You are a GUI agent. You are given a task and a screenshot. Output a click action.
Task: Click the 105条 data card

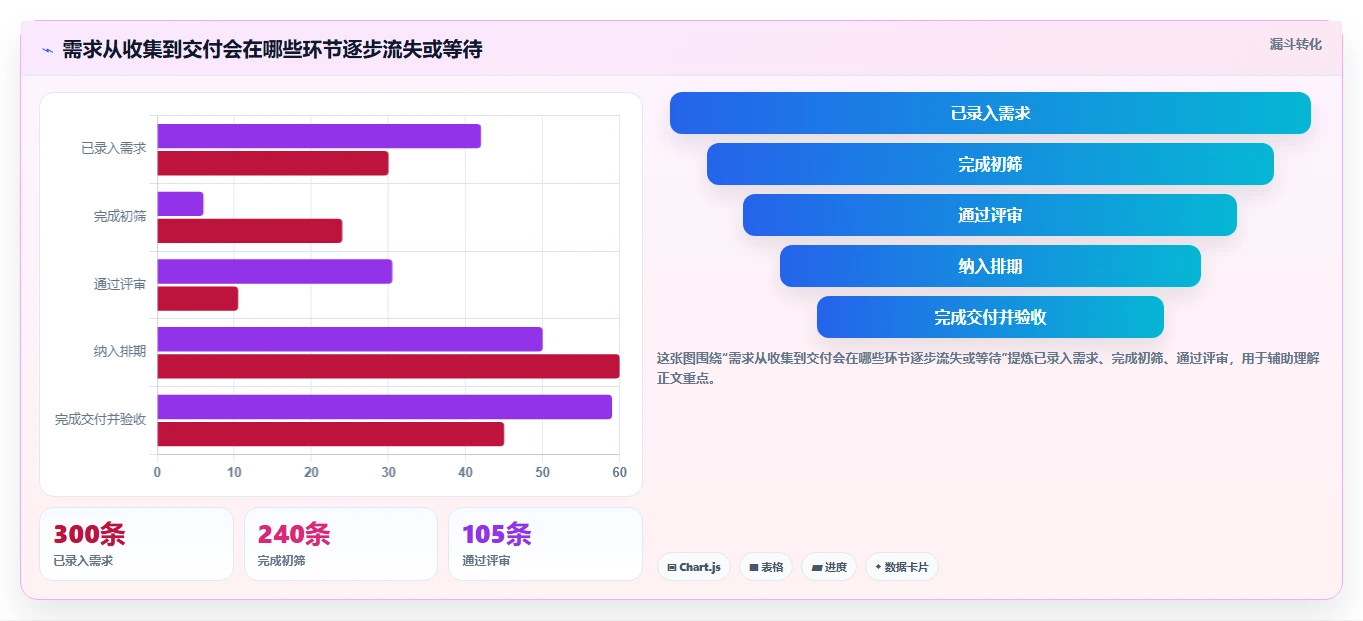[545, 544]
